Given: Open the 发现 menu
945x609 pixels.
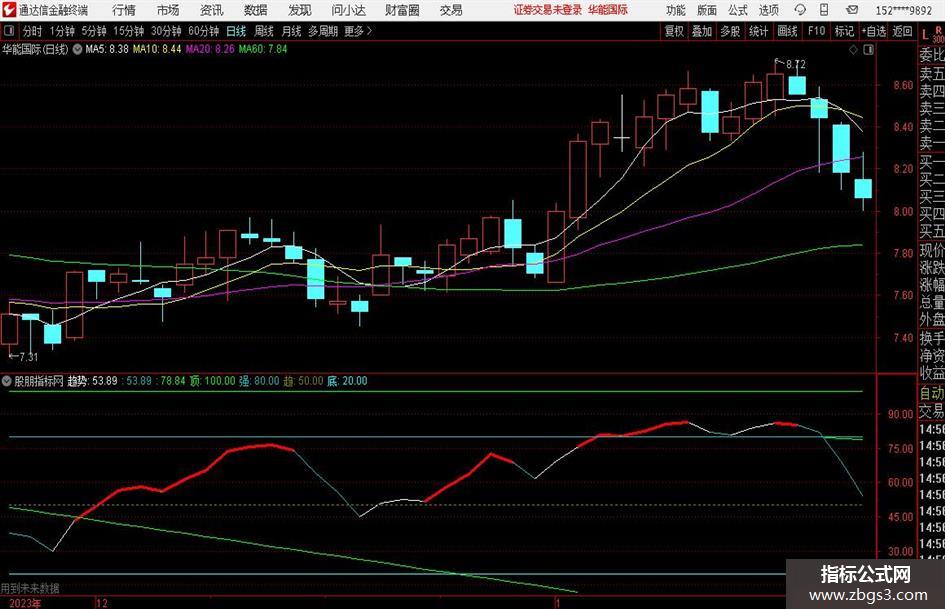Looking at the screenshot, I should point(300,10).
